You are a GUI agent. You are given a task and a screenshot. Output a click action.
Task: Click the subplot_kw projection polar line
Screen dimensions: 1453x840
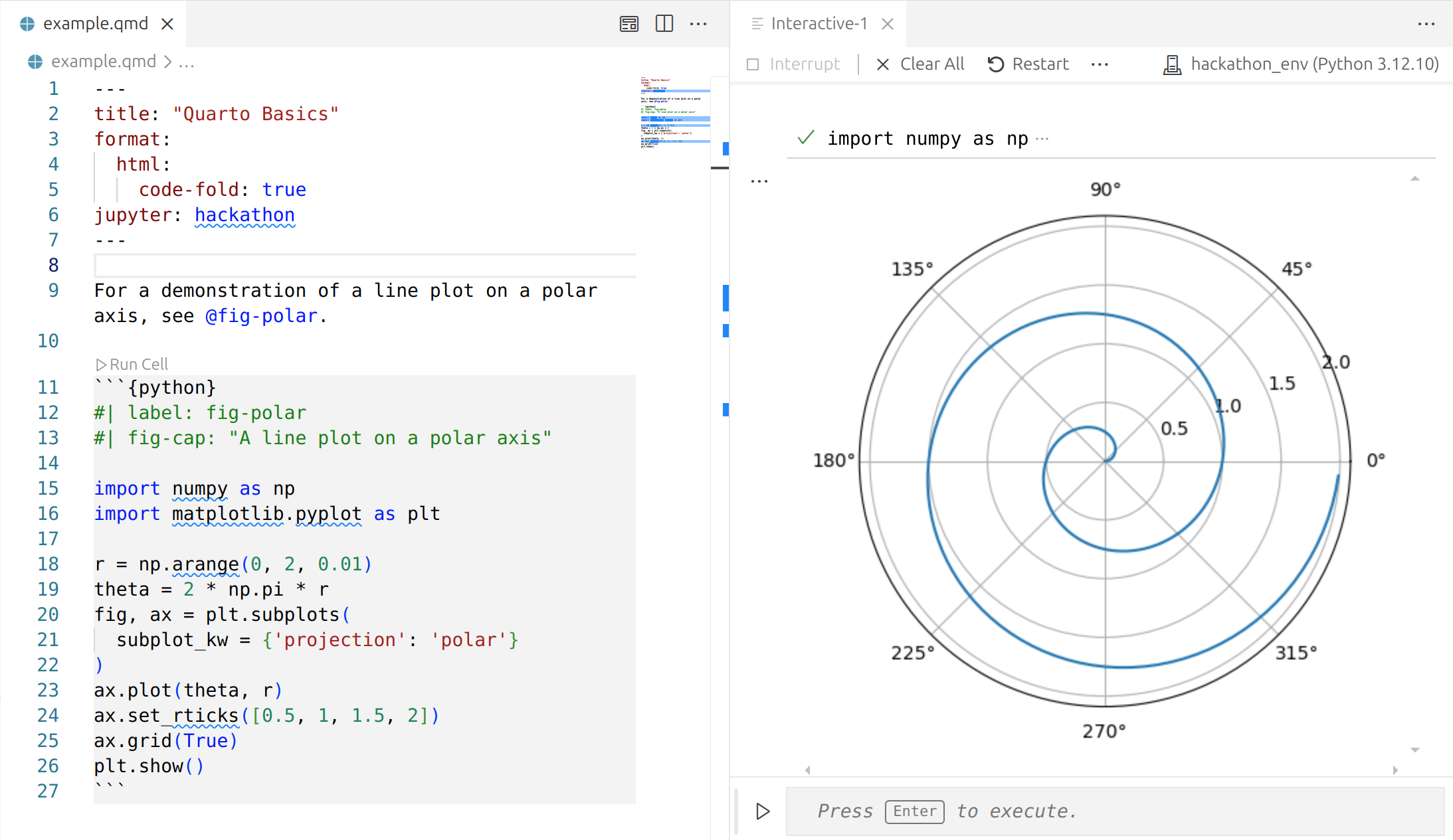[x=318, y=640]
